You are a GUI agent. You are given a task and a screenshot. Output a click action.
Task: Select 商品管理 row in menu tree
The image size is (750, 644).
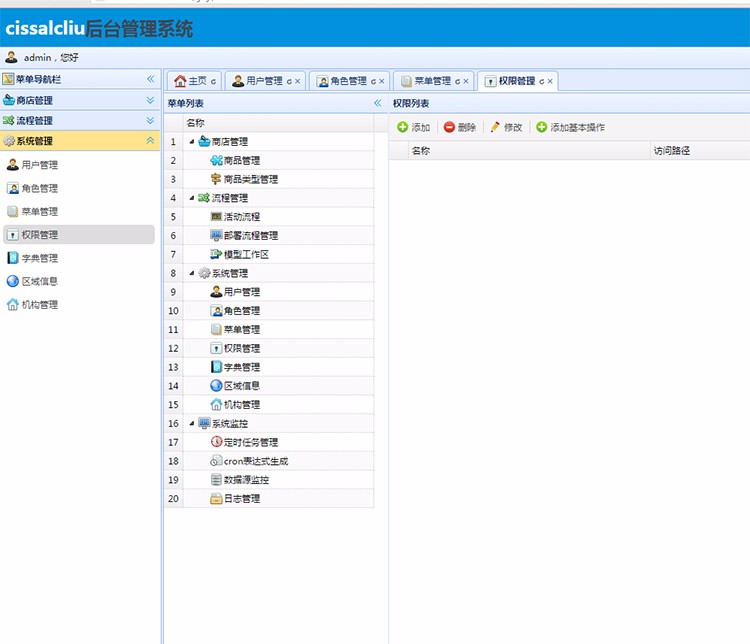coord(269,161)
